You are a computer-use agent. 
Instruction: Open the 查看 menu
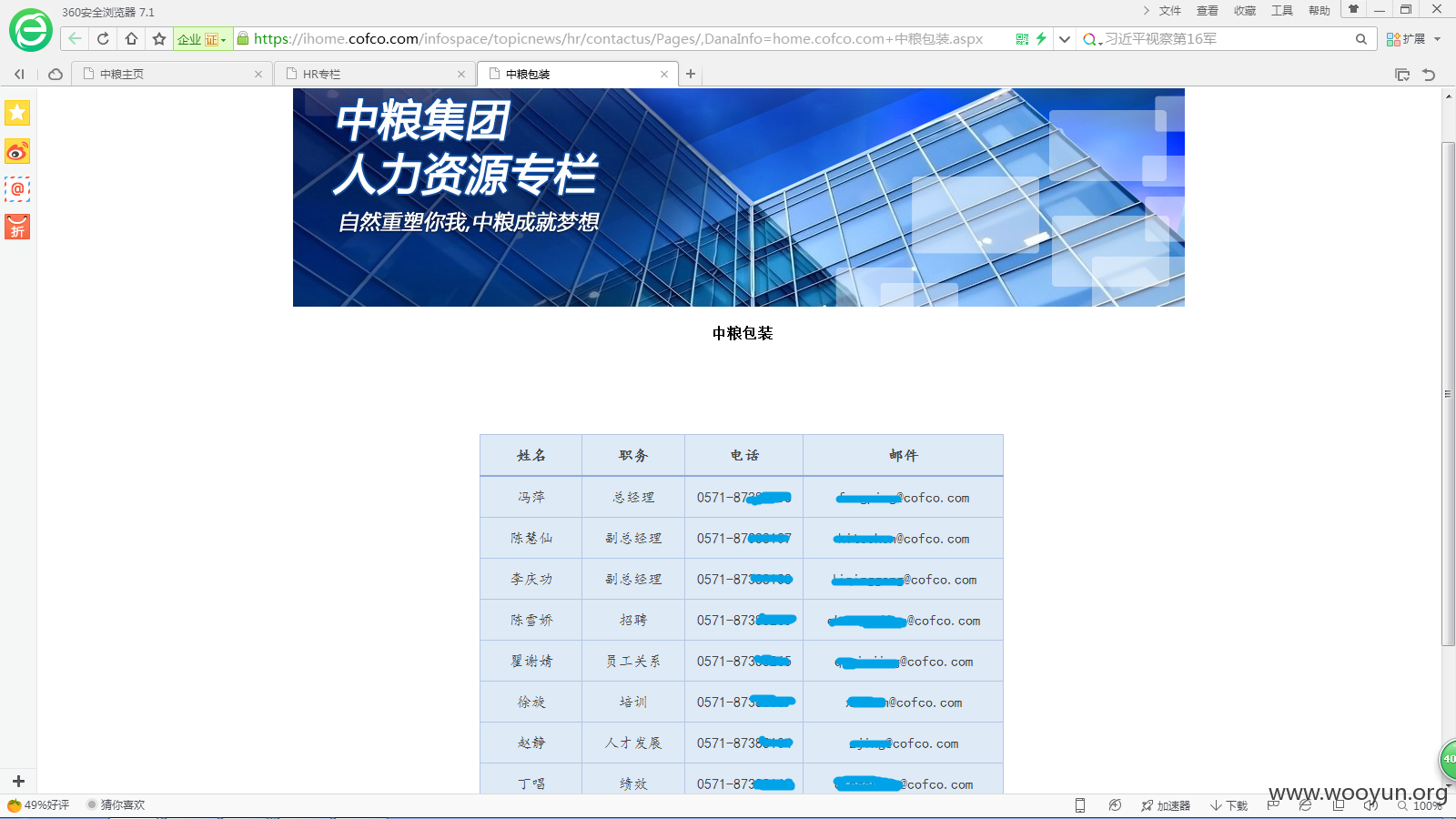[1208, 11]
